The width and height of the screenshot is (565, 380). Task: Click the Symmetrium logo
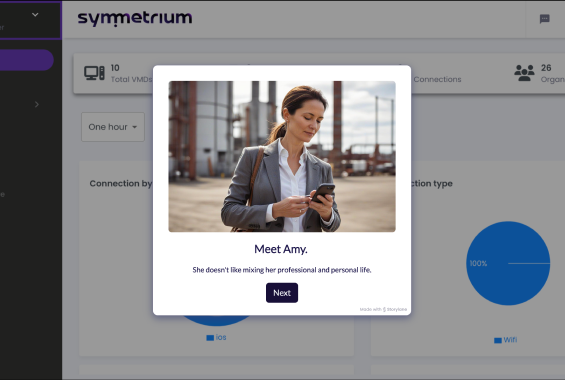click(135, 19)
